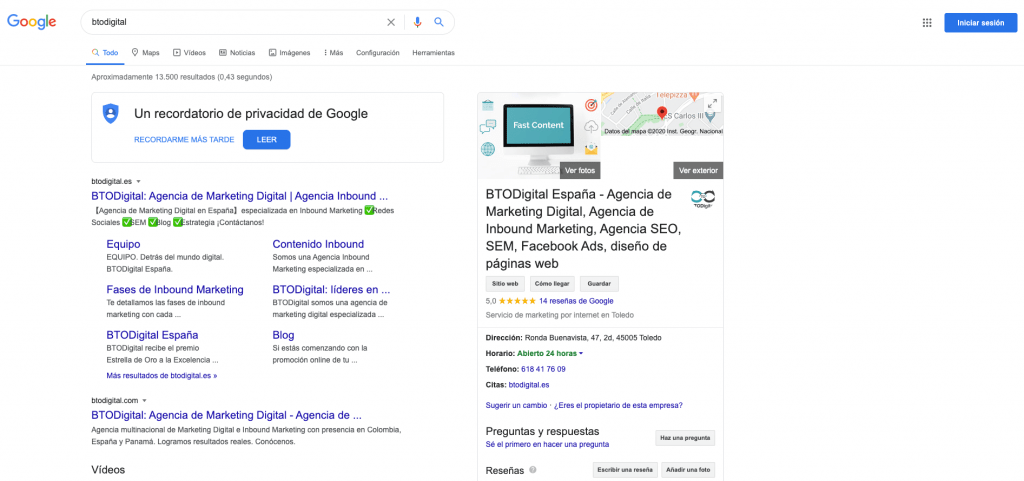The image size is (1024, 481).
Task: Open the btodigital.es main result title
Action: tap(240, 196)
